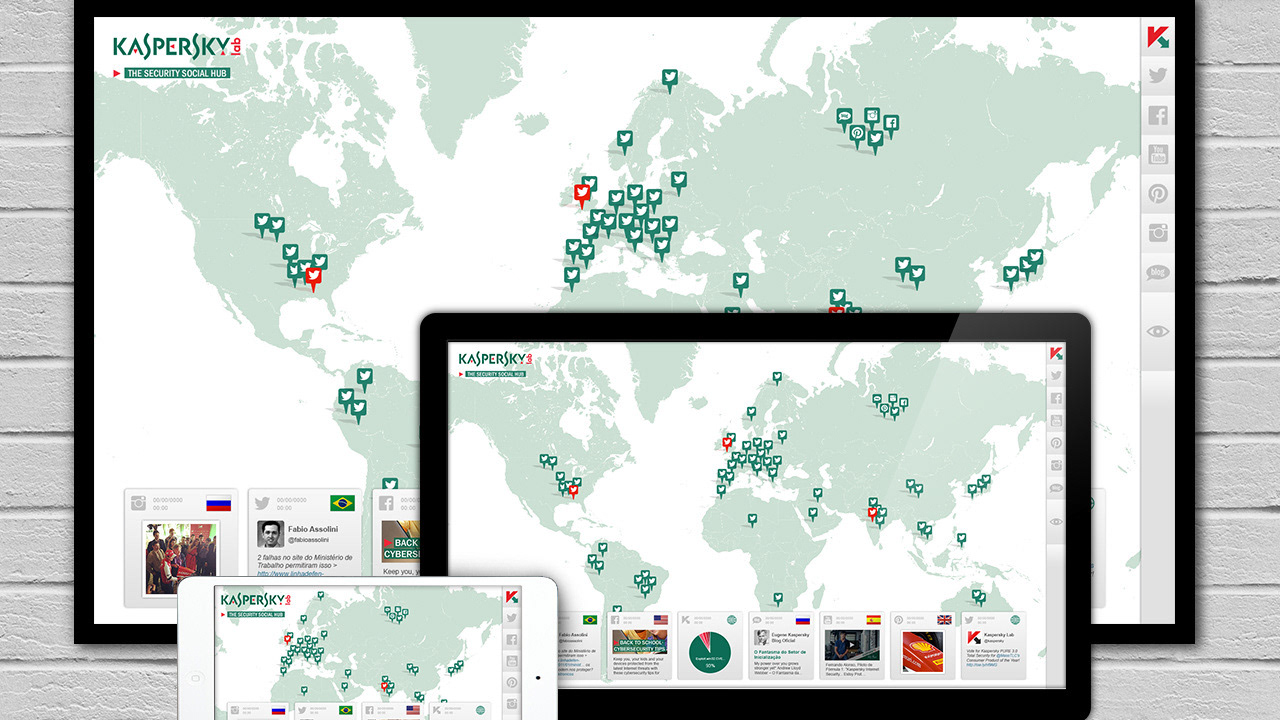
Task: Open the northern Scandinavia Twitter pin on large monitor
Action: tap(669, 79)
